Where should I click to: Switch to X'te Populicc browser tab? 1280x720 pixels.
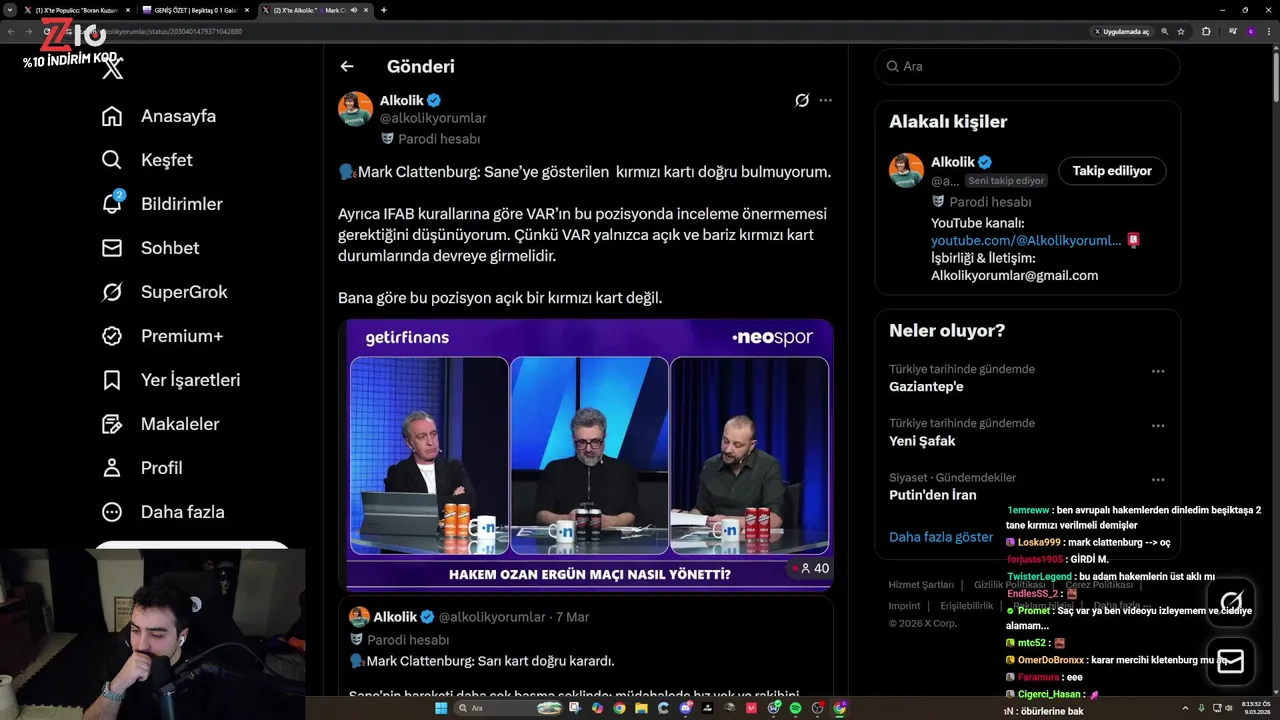click(76, 10)
